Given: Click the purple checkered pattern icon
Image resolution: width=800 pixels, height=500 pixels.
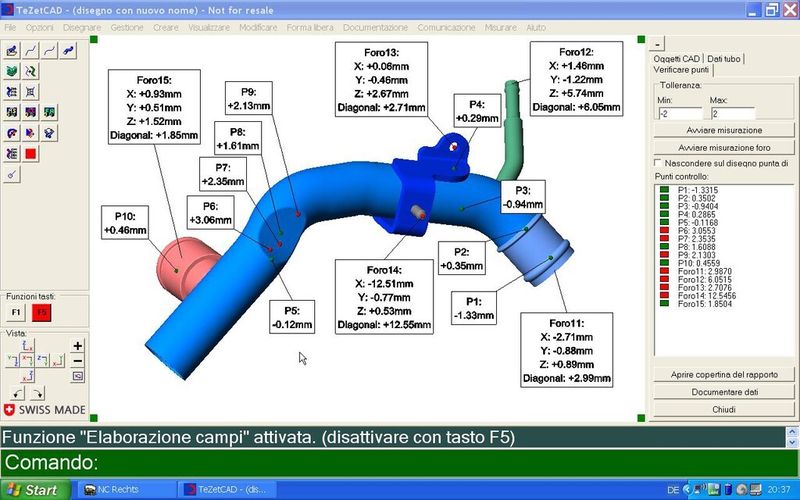Looking at the screenshot, I should 31,112.
